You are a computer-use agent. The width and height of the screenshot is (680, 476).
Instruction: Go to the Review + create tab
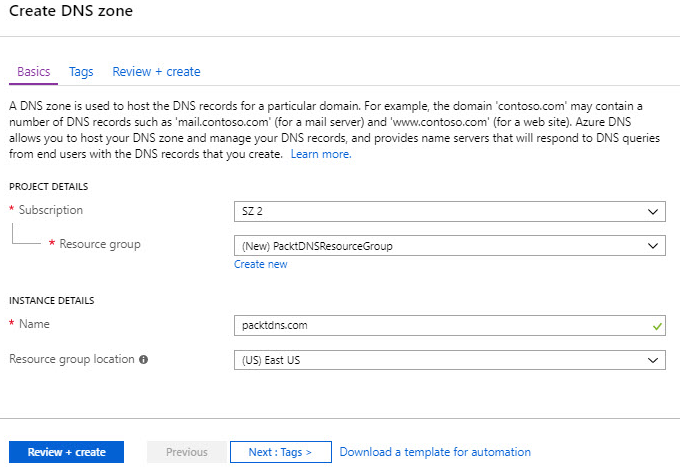156,72
